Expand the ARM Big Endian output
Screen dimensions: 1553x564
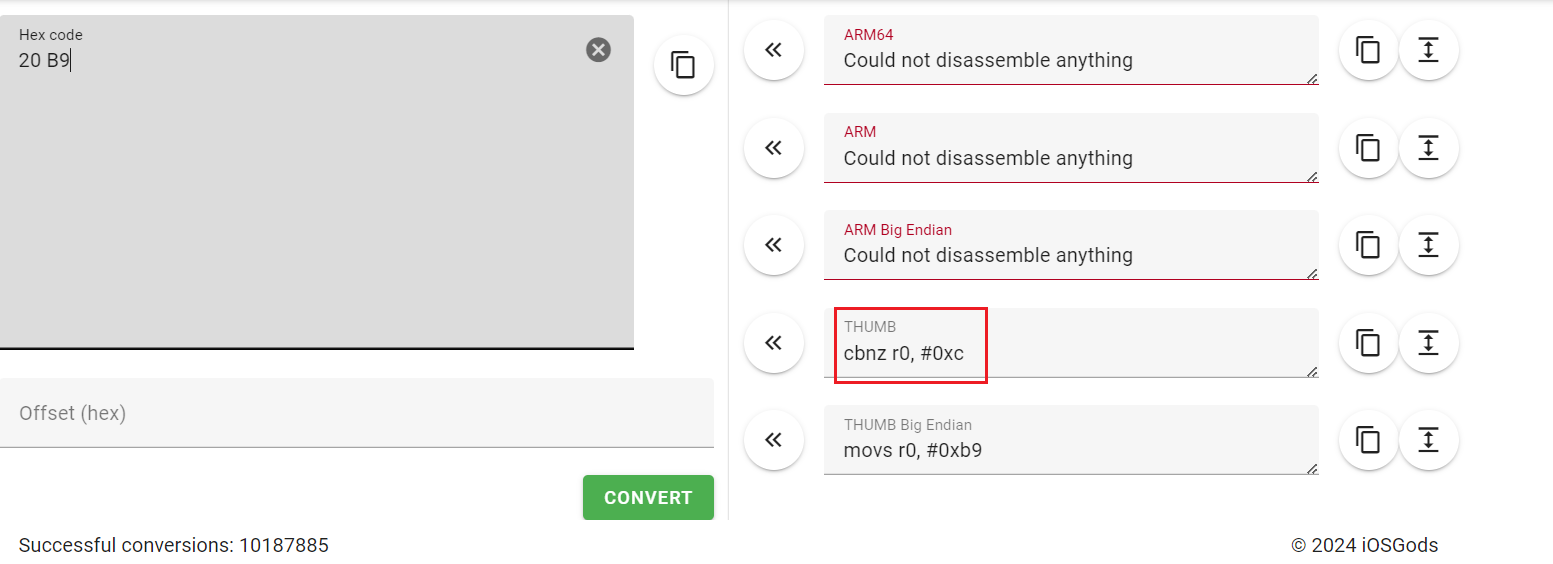(1428, 245)
